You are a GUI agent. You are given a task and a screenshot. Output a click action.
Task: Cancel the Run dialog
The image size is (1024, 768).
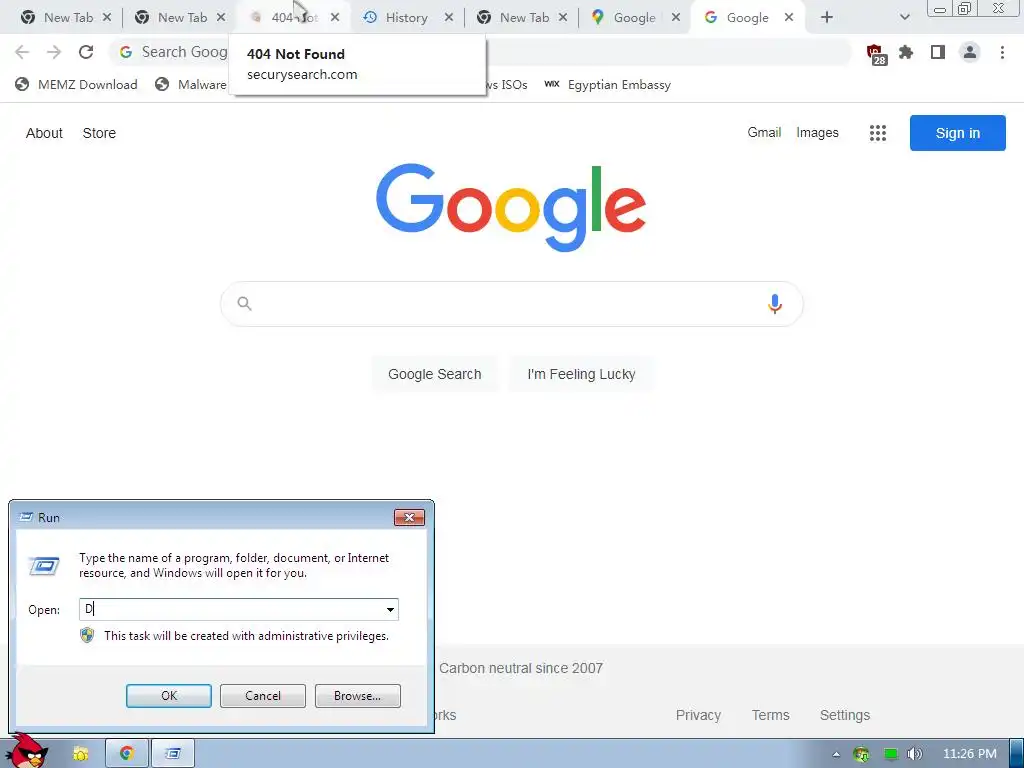coord(263,696)
